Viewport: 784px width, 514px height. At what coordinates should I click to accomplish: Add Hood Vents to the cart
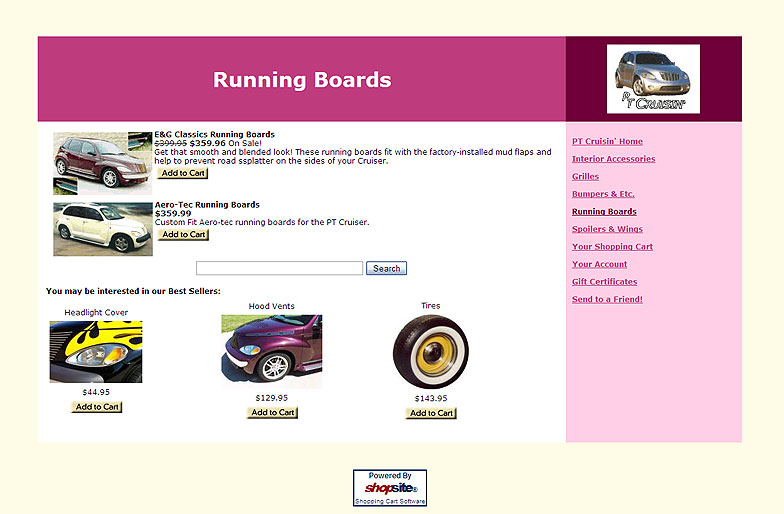[272, 412]
